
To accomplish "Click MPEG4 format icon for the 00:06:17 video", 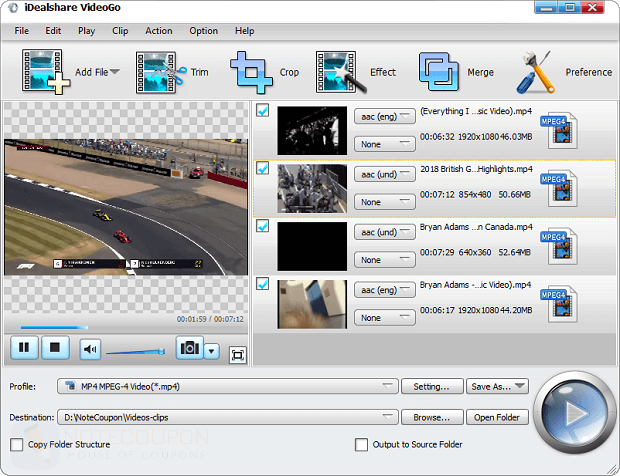I will (x=560, y=304).
